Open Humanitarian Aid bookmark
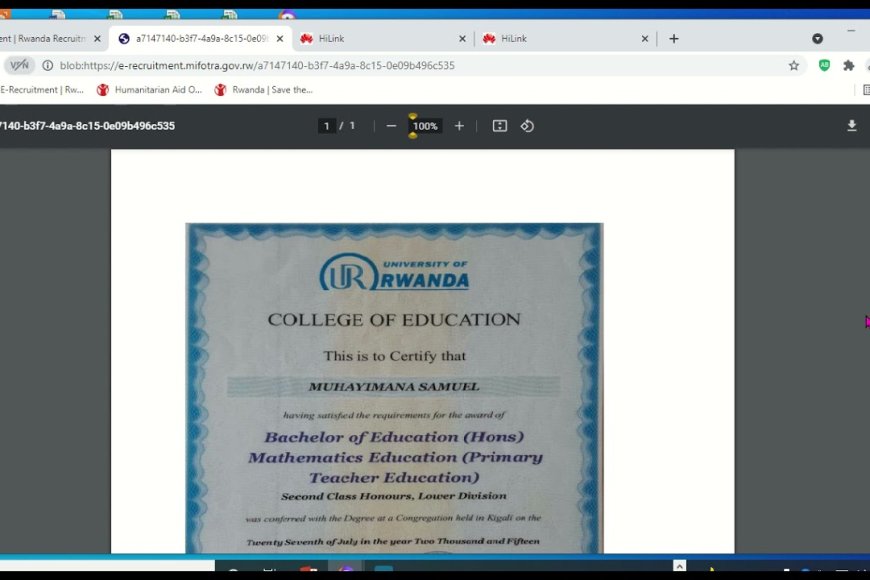 (x=150, y=90)
